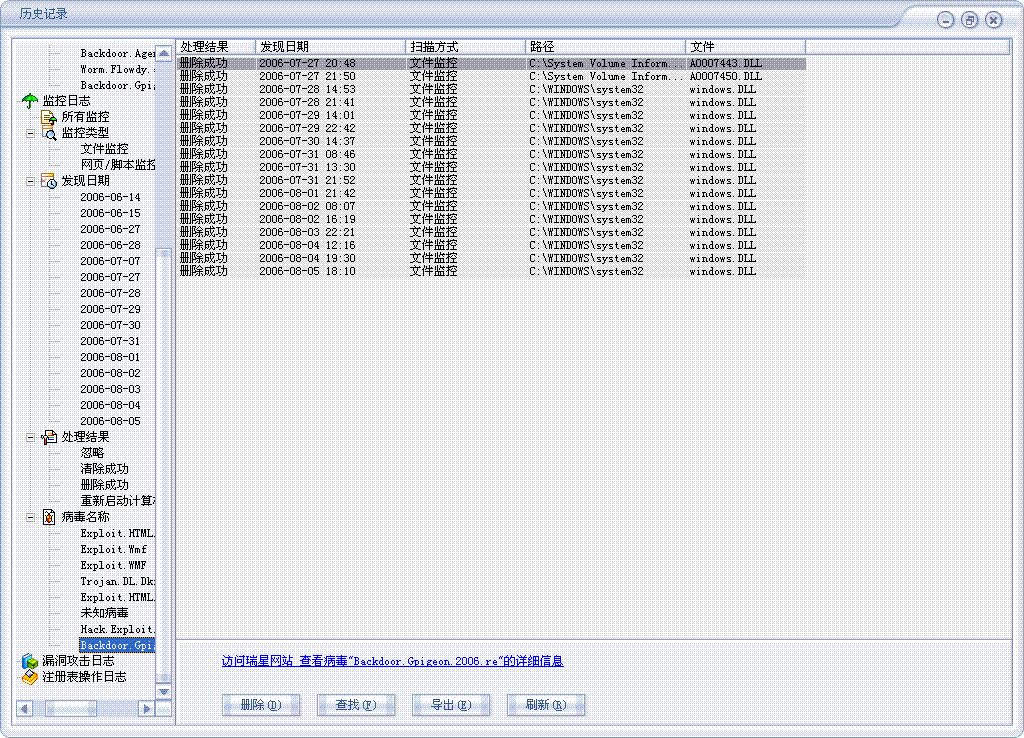Click the 监控类型 magnifier icon

coord(49,133)
